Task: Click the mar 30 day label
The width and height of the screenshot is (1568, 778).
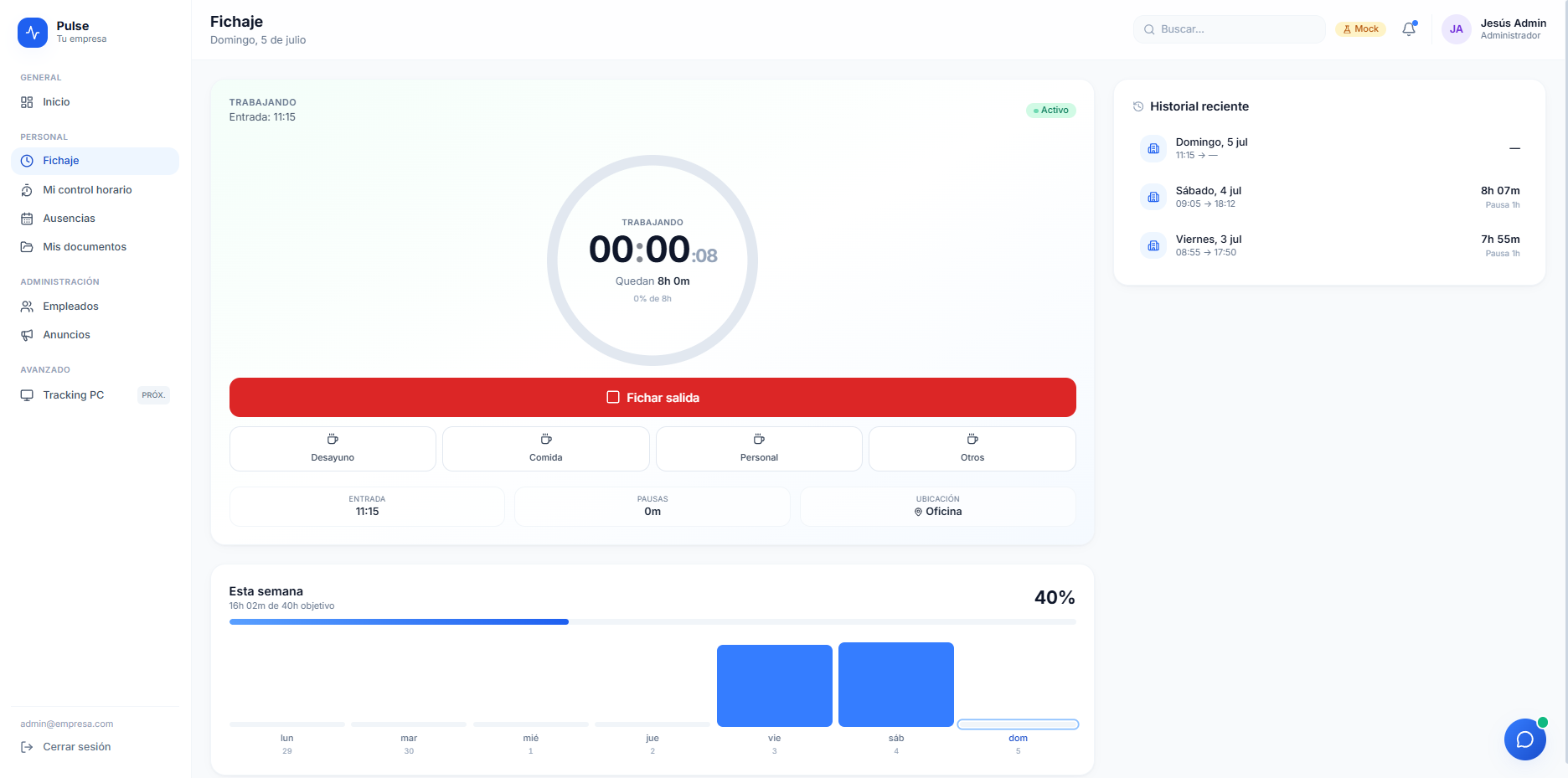Action: click(x=409, y=744)
